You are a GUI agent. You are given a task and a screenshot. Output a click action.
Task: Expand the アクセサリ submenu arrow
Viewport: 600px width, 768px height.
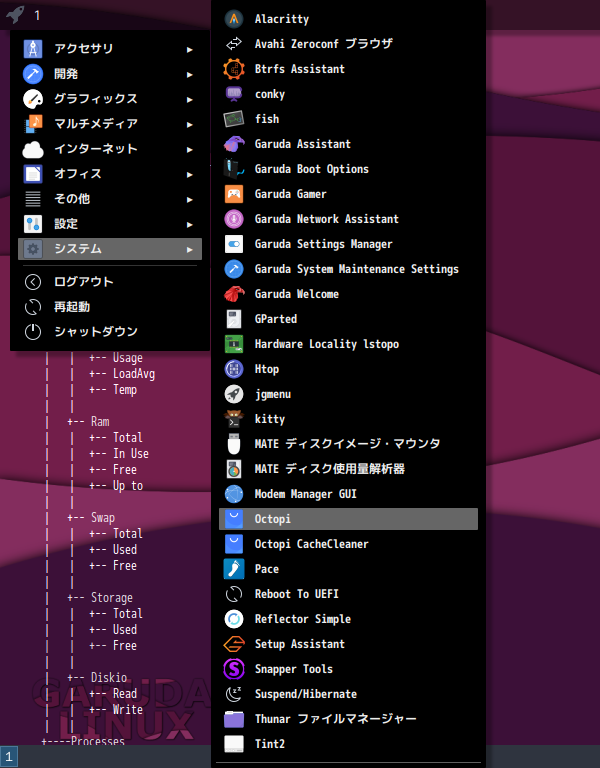tap(190, 49)
